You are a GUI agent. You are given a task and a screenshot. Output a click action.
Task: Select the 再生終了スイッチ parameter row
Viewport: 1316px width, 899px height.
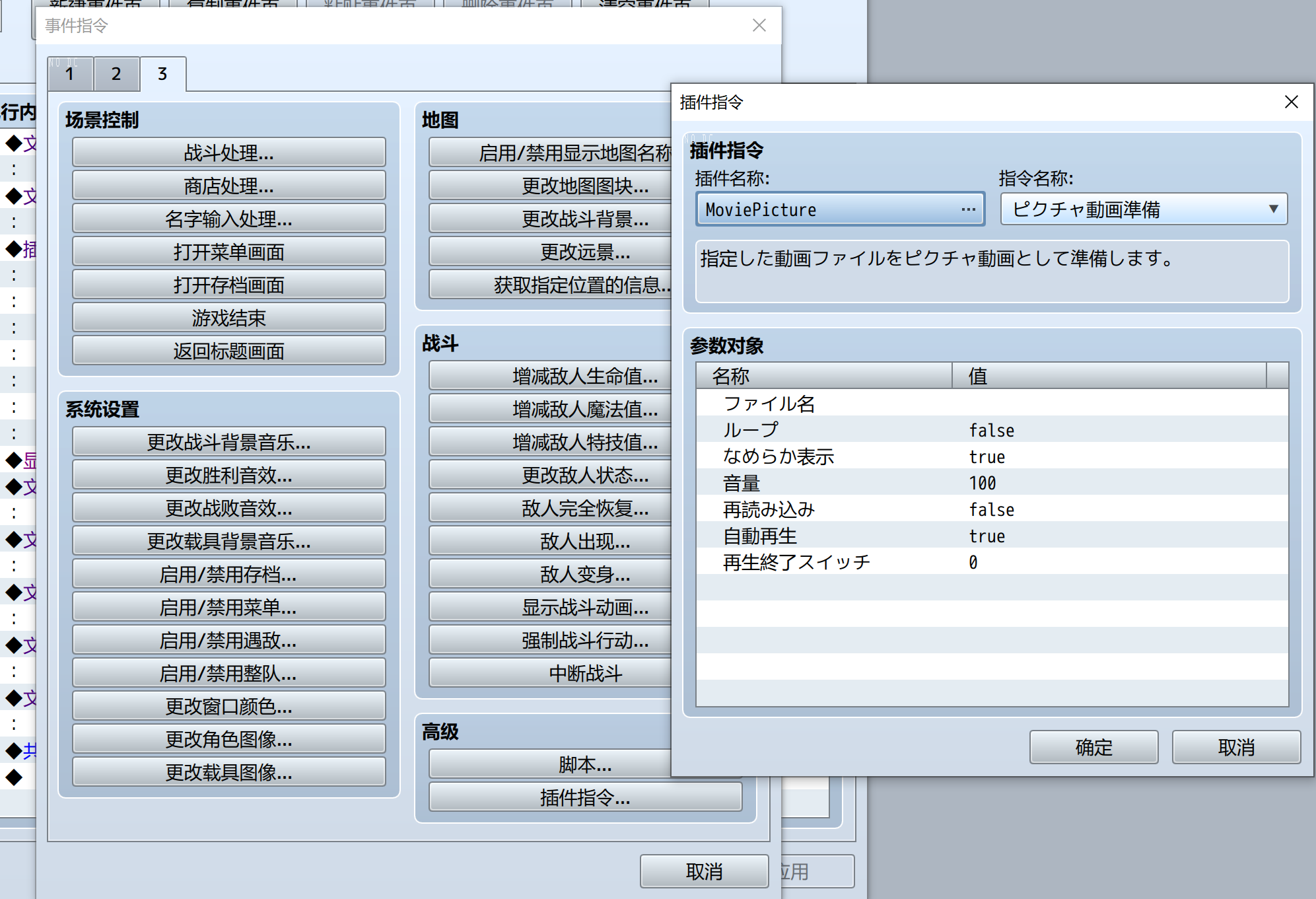pos(992,561)
